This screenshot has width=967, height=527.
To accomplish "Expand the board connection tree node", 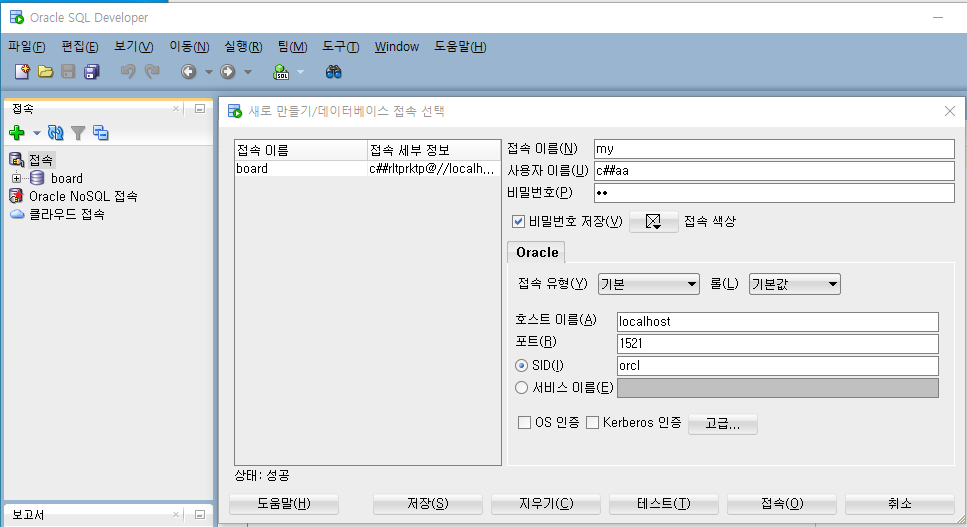I will tap(17, 178).
